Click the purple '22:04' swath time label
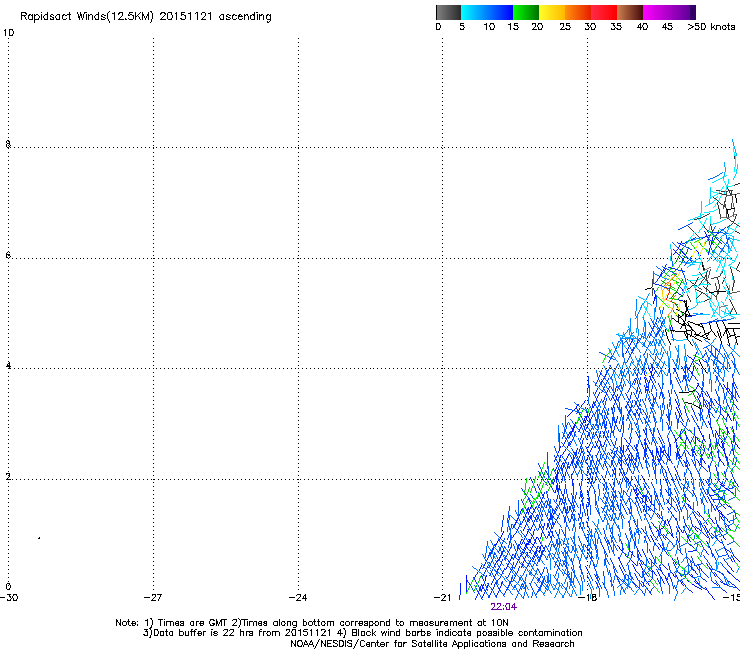 504,607
